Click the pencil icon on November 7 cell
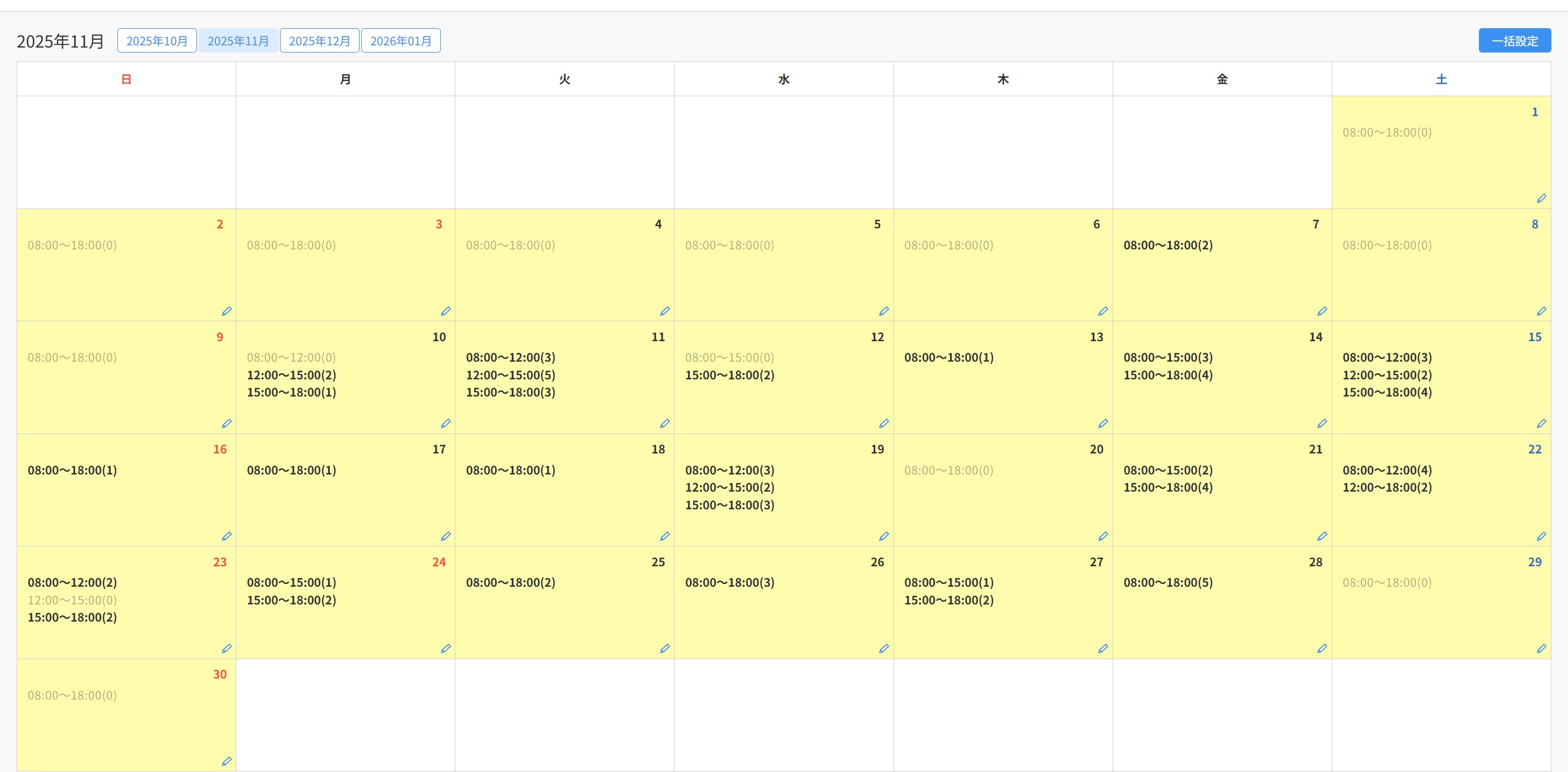 tap(1321, 311)
